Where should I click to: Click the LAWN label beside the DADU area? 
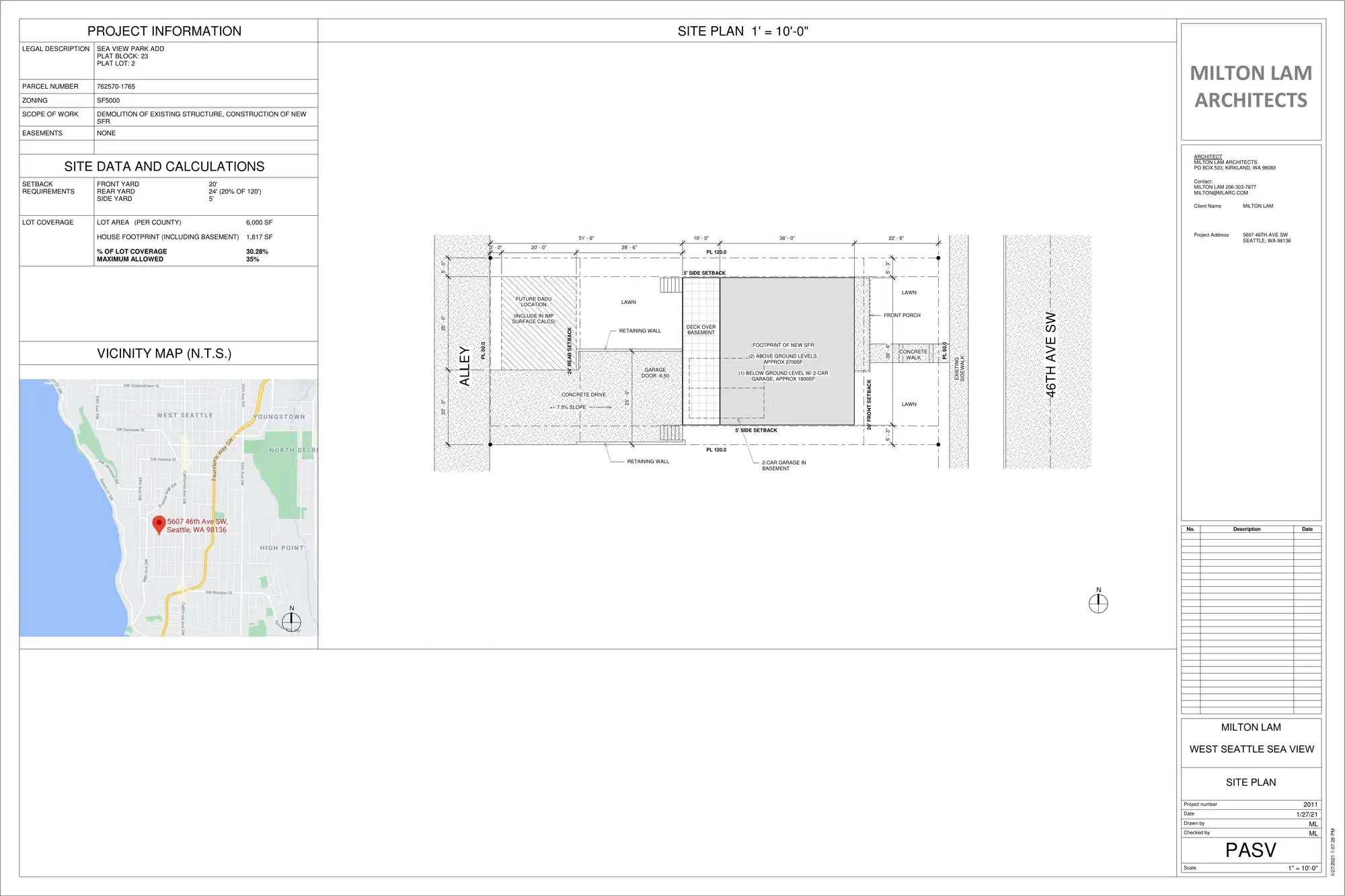pos(629,302)
